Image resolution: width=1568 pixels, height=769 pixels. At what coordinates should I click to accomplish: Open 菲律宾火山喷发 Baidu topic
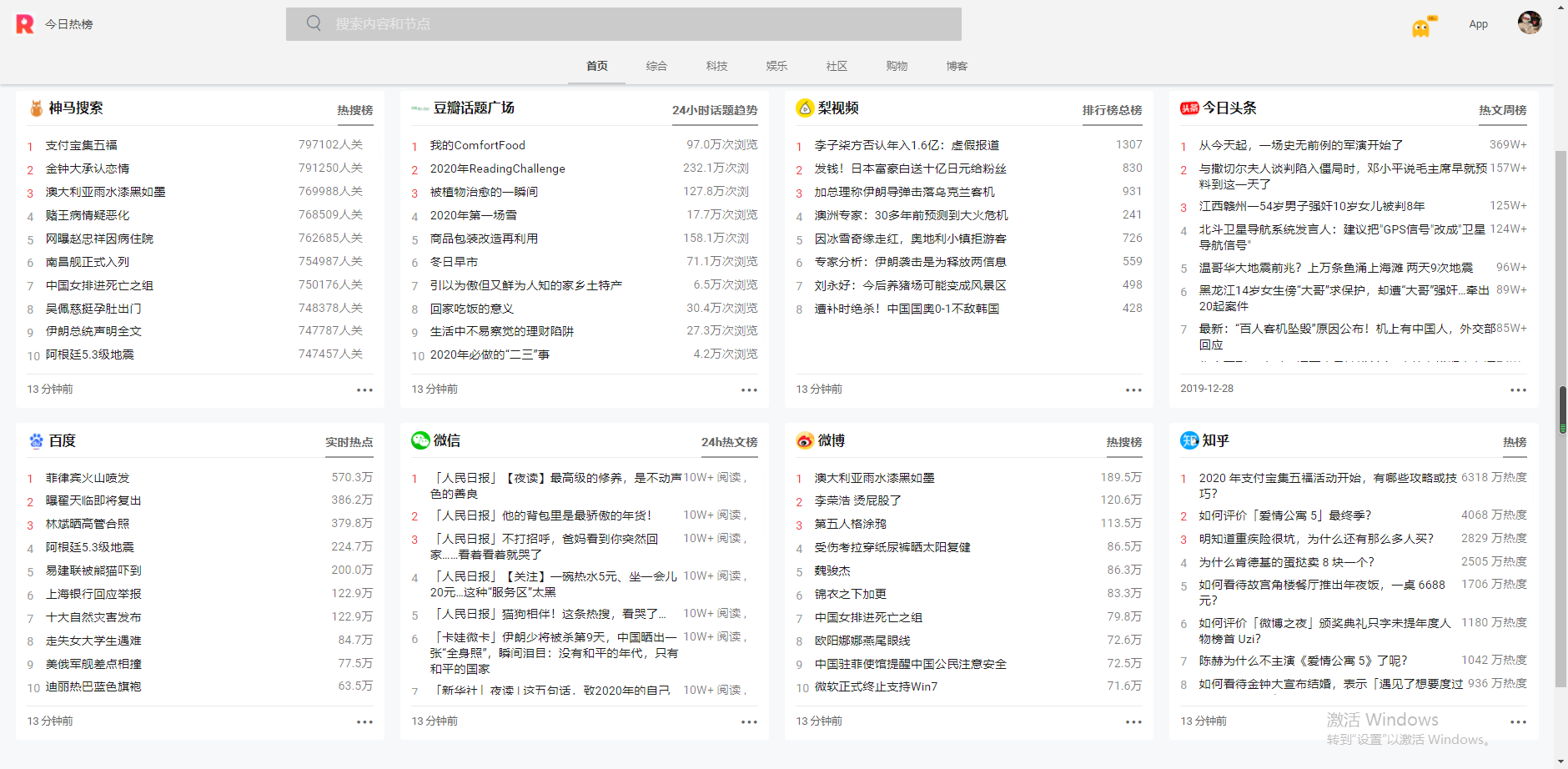88,478
